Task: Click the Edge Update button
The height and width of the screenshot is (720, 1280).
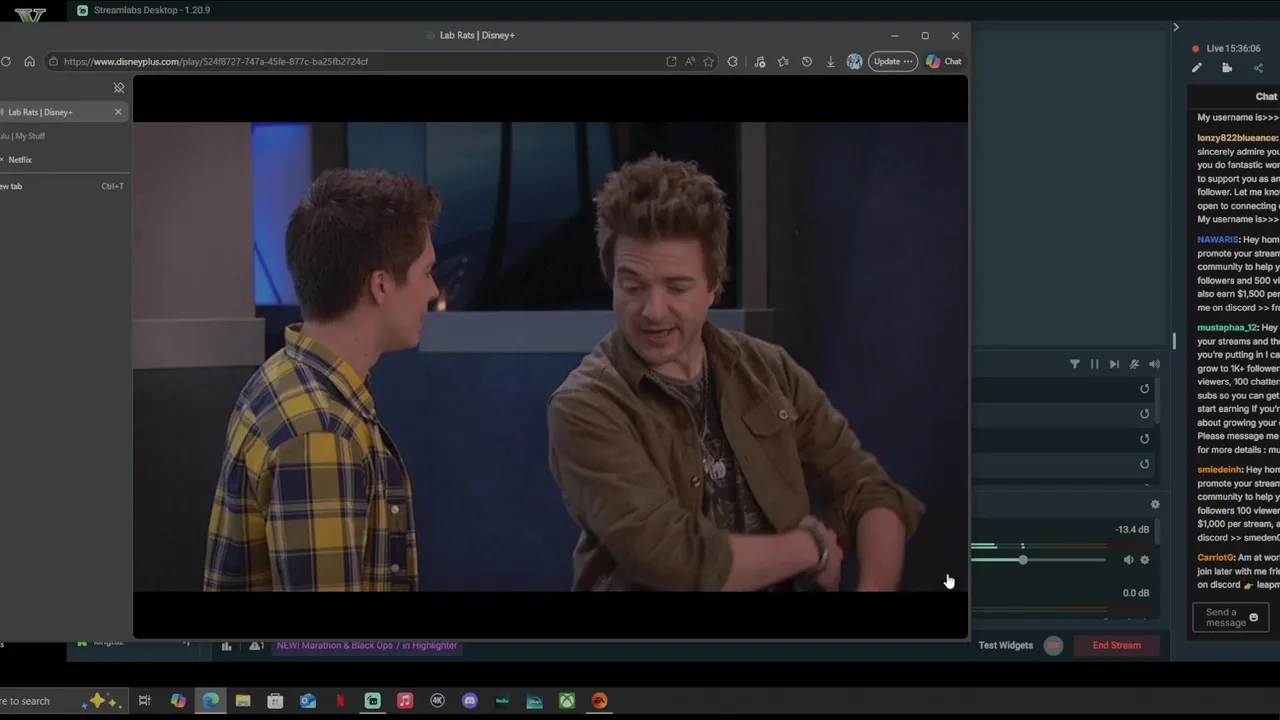Action: pyautogui.click(x=893, y=61)
